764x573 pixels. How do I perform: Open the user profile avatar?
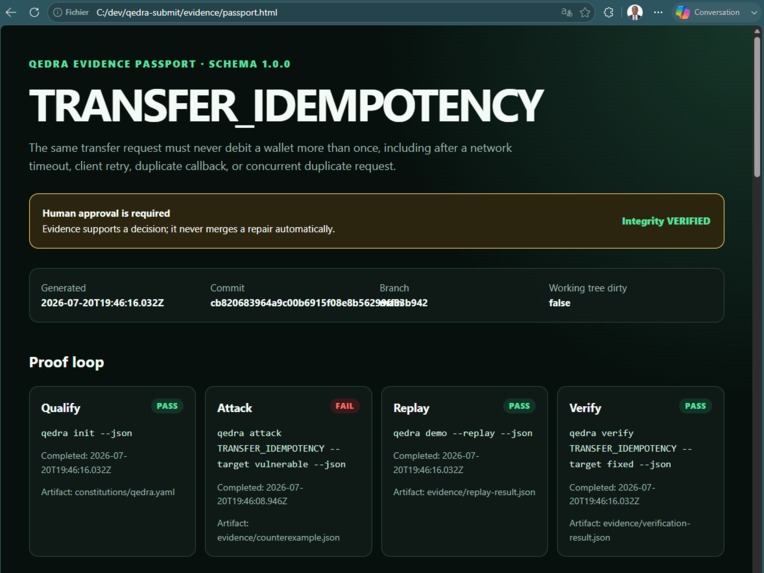634,12
